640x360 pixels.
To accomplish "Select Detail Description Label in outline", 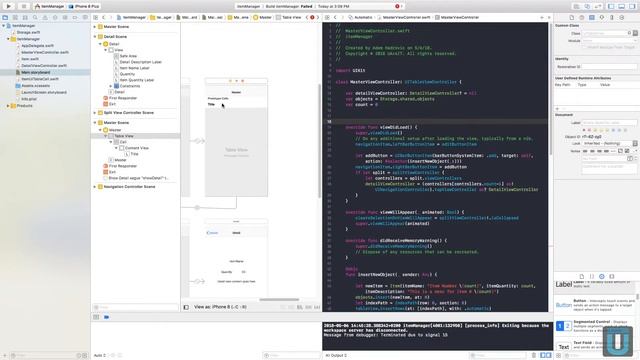I will [141, 62].
